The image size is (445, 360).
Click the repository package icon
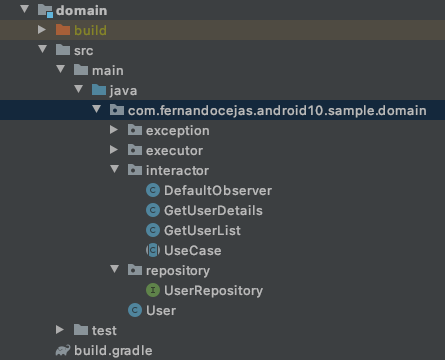(135, 270)
